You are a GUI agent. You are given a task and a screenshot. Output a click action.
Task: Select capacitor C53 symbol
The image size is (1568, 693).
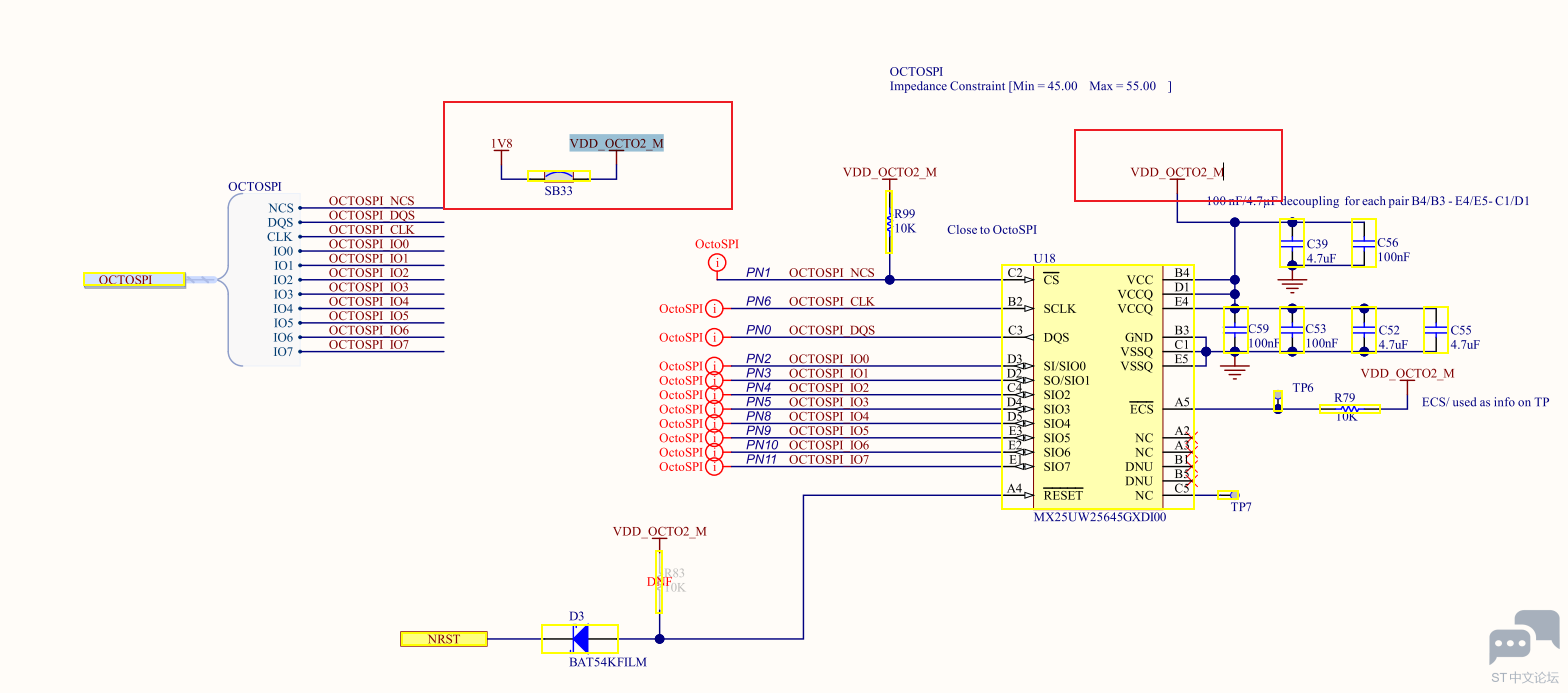1292,330
